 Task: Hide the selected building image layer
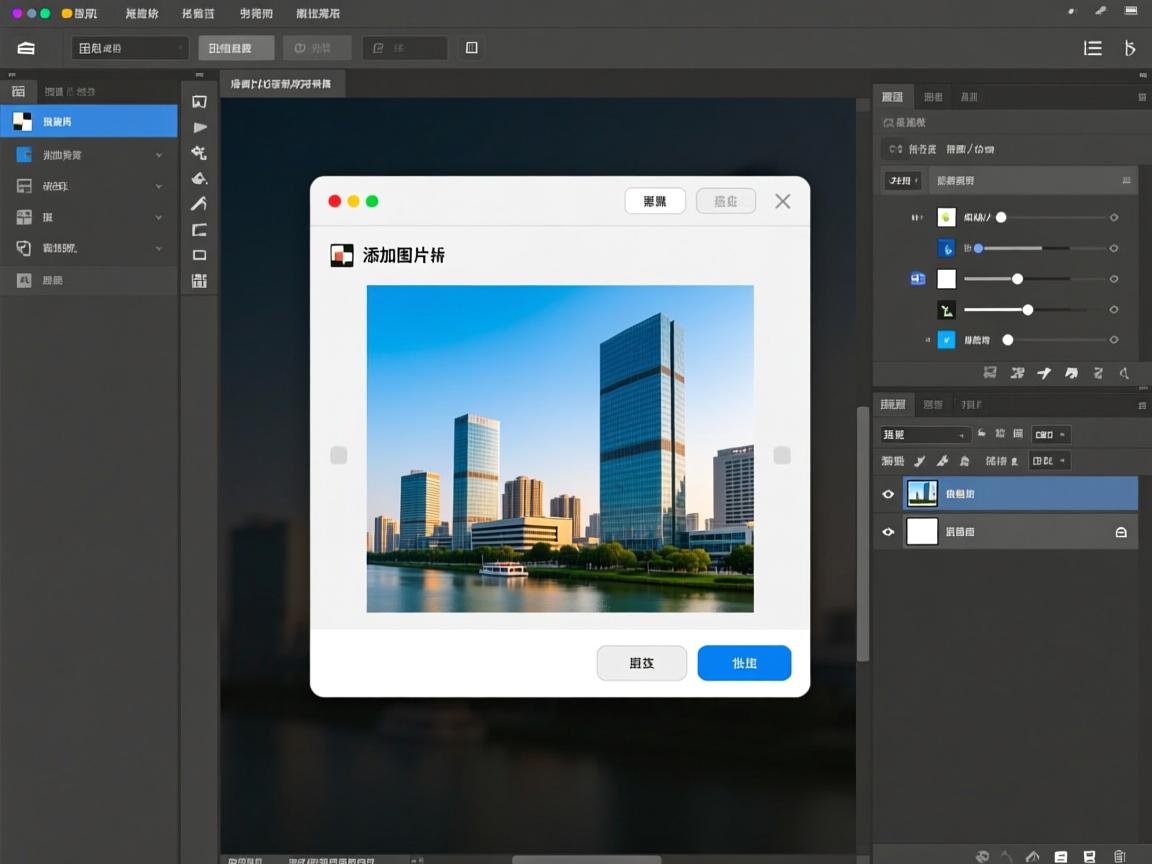887,493
